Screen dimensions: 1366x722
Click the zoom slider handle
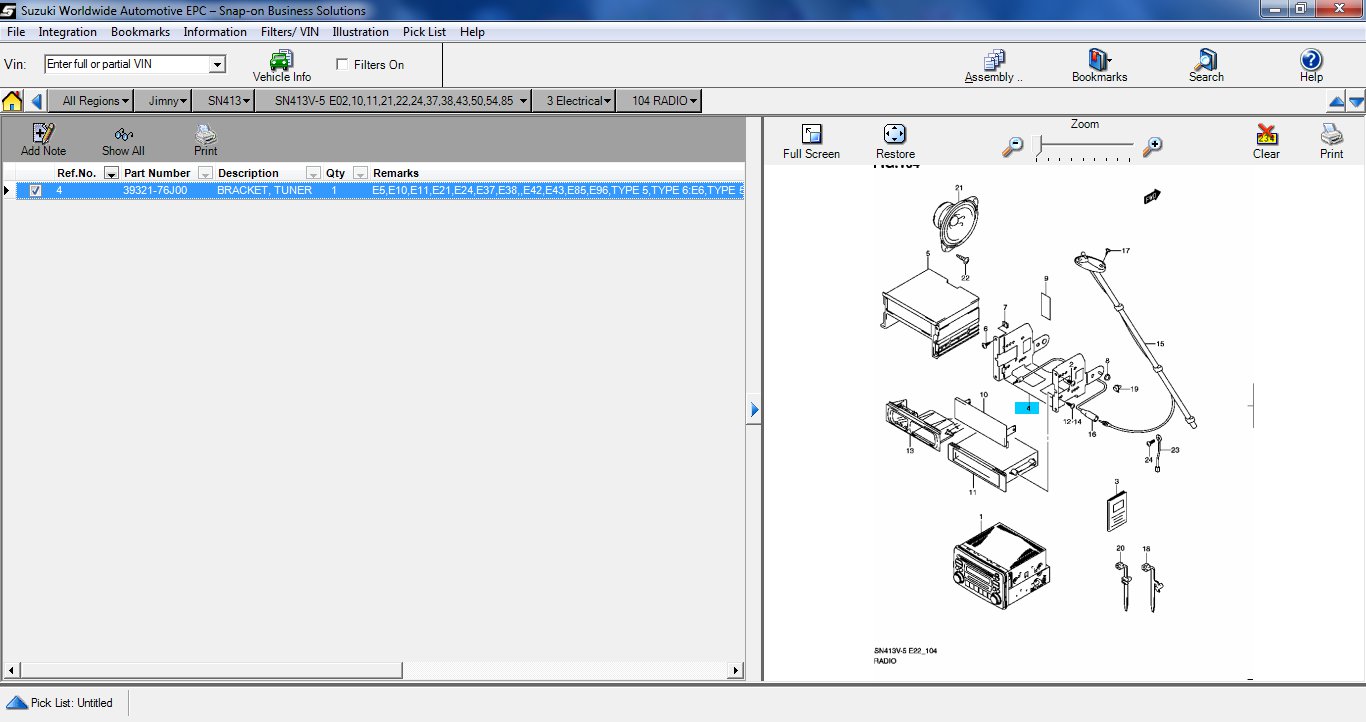pyautogui.click(x=1038, y=146)
